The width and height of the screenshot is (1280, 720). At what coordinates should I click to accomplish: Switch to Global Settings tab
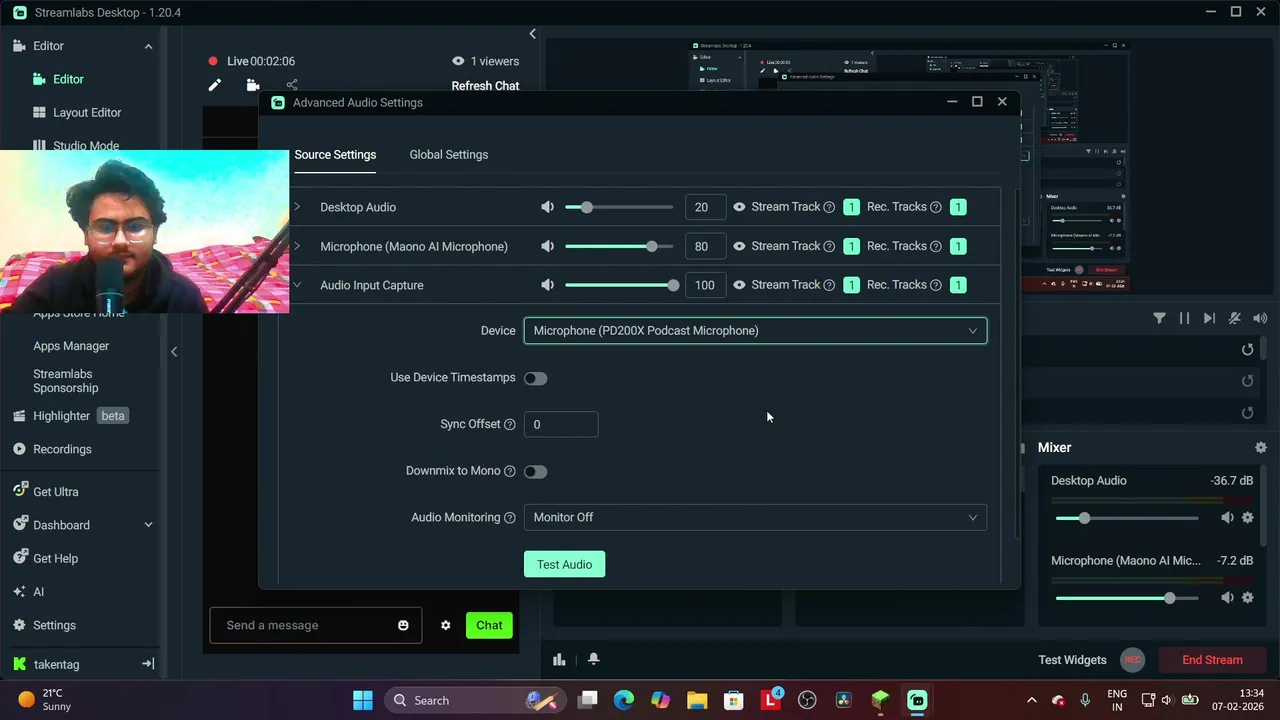[x=449, y=154]
